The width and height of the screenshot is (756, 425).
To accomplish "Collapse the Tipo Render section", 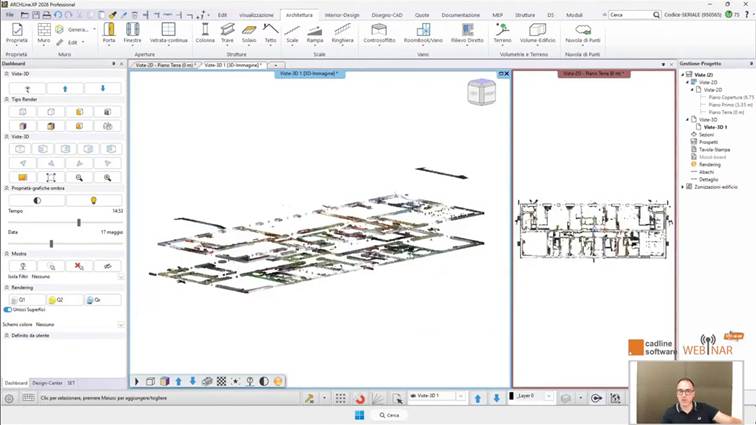I will tap(7, 99).
